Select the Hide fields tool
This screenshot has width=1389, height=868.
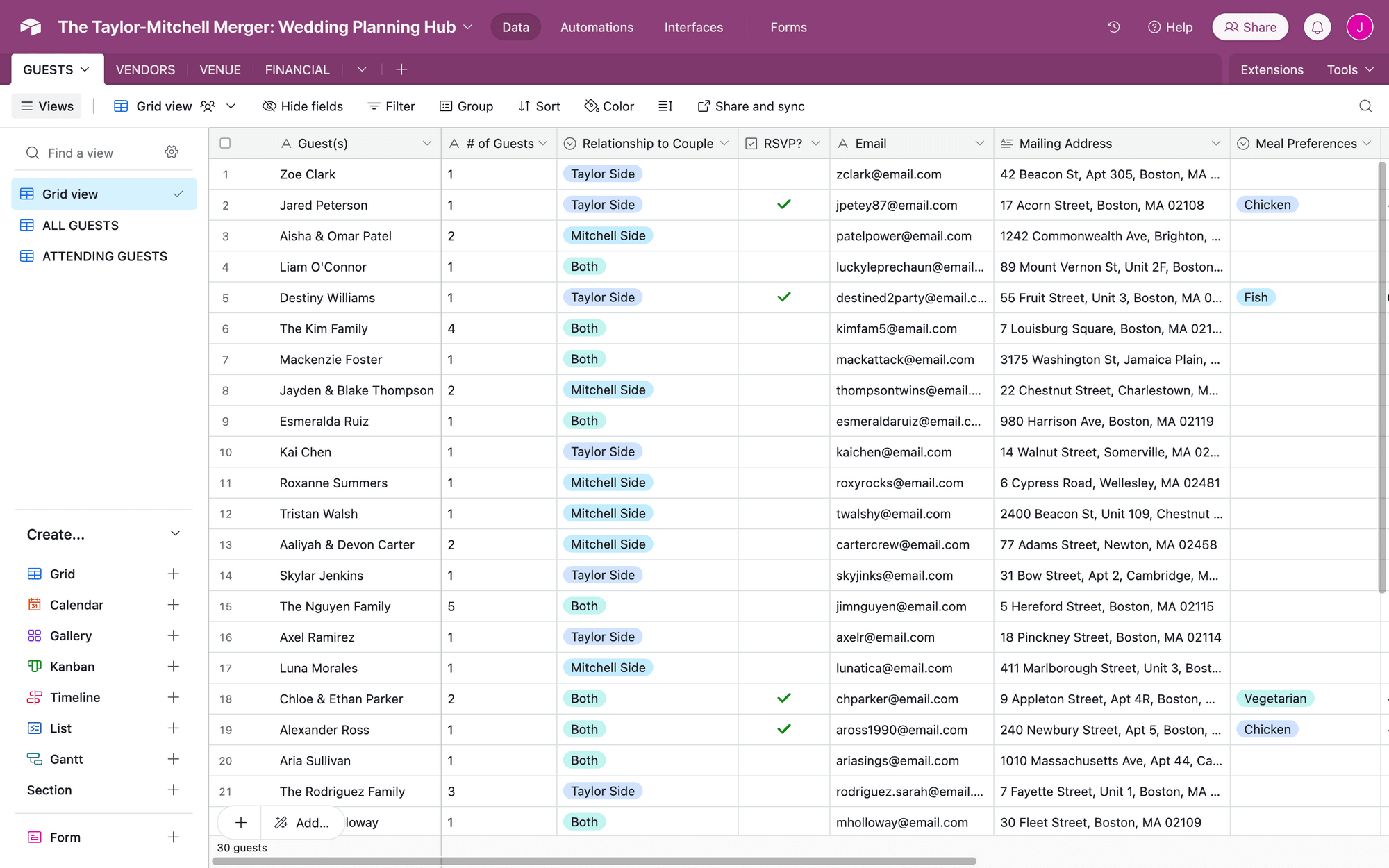pyautogui.click(x=302, y=106)
